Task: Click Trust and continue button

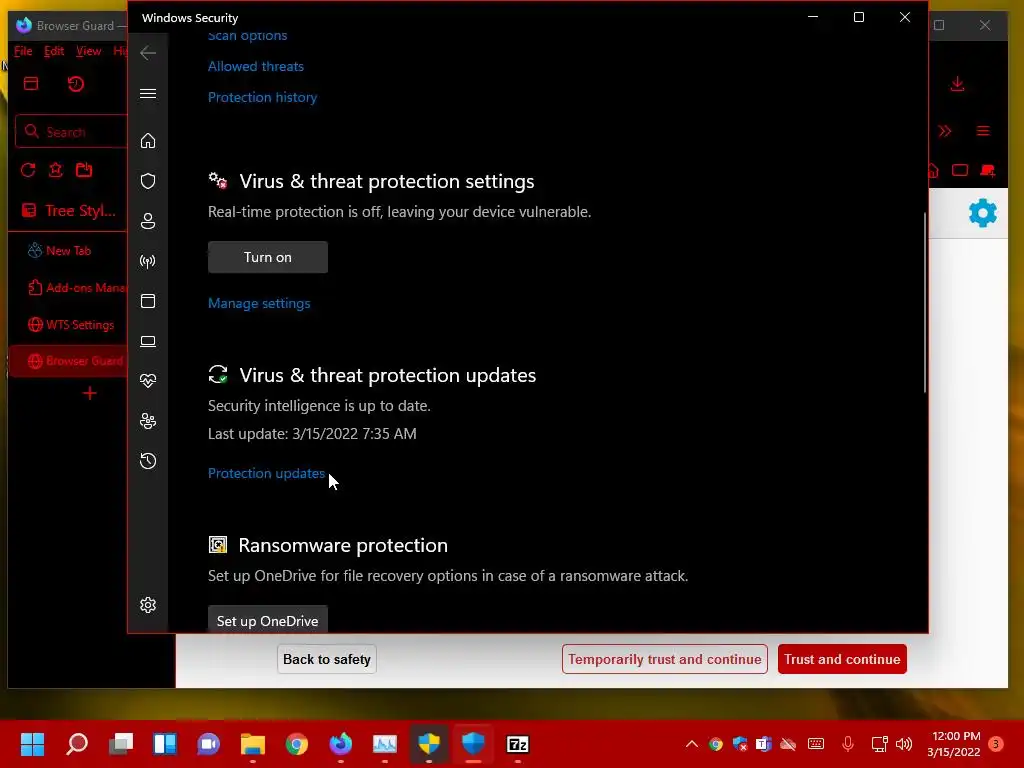Action: (842, 659)
